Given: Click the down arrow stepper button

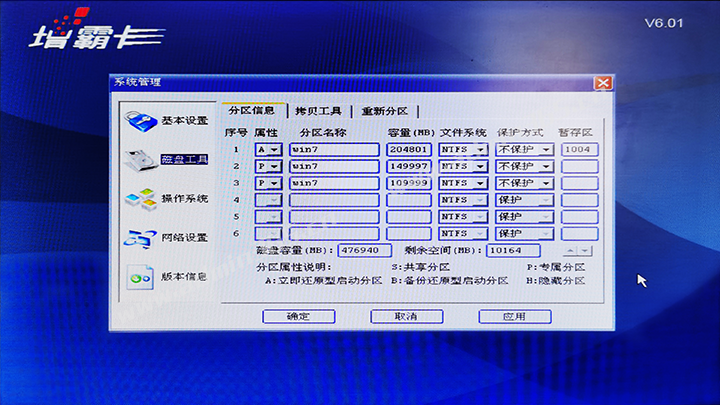Looking at the screenshot, I should click(585, 251).
